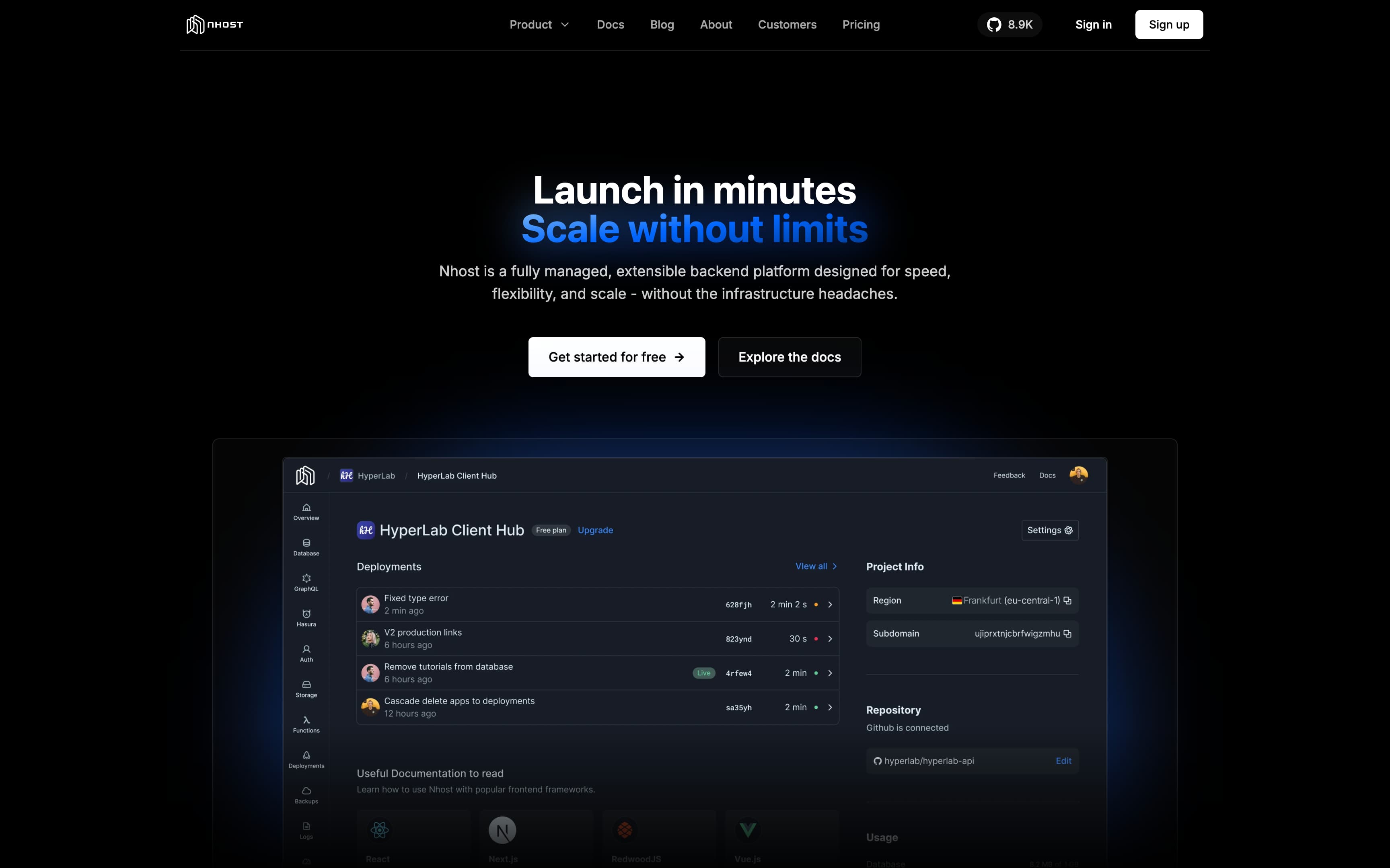
Task: Open View all deployments chevron link
Action: point(816,566)
